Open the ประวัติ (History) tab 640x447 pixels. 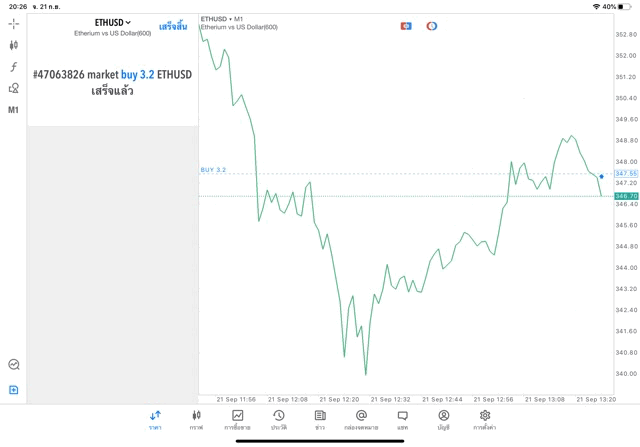coord(279,420)
